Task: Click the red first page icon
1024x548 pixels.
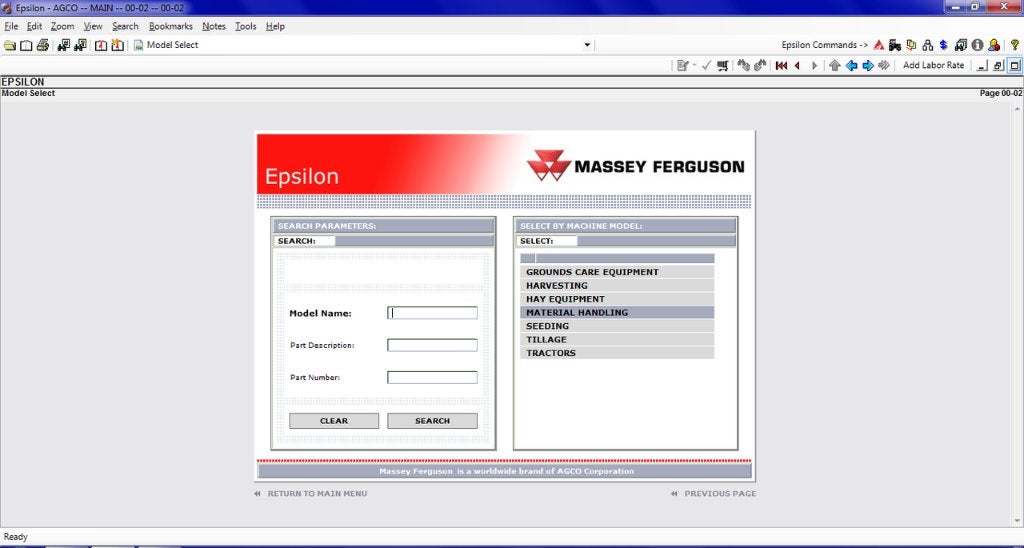Action: pos(781,65)
